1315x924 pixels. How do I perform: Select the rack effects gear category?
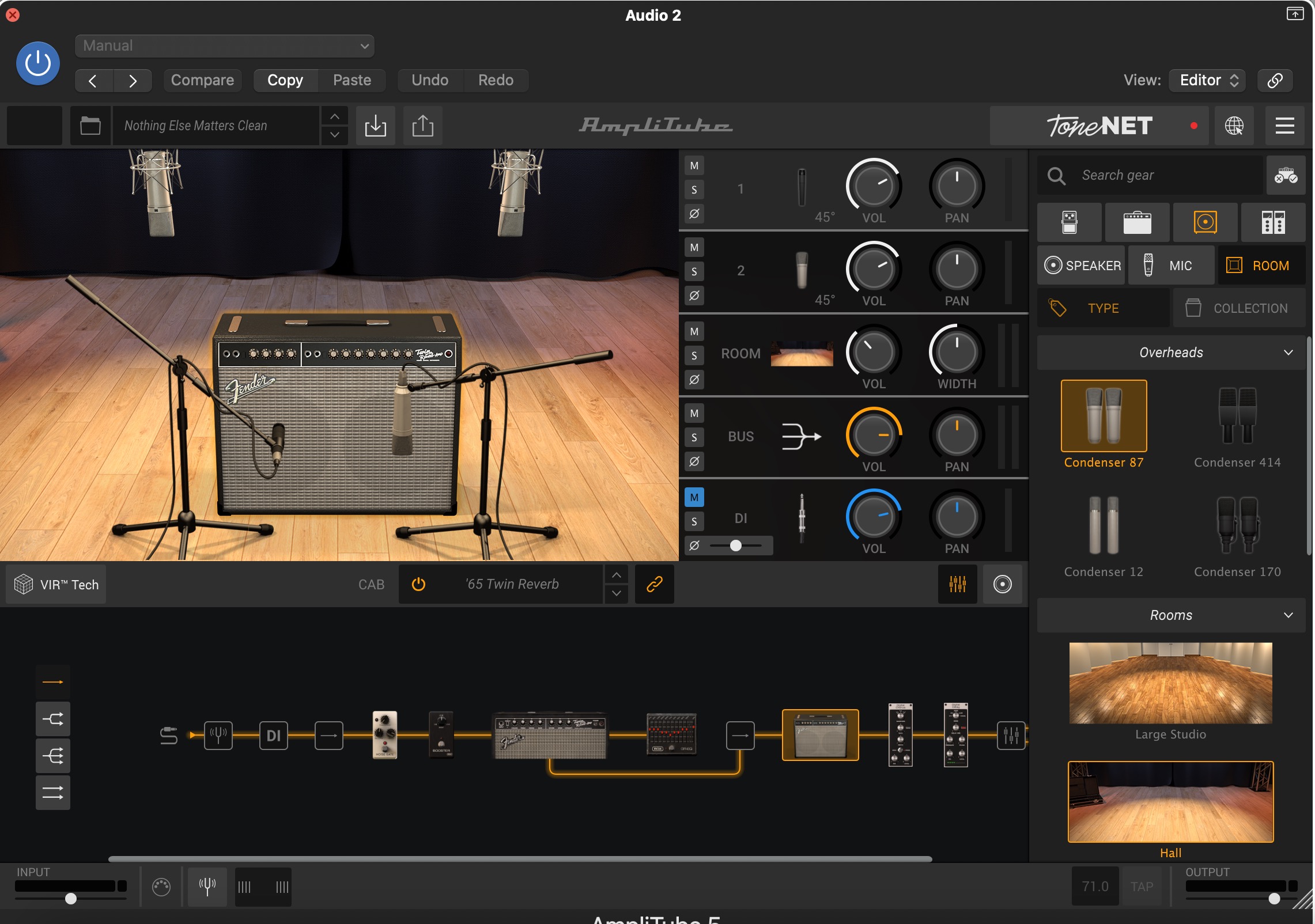pos(1273,222)
